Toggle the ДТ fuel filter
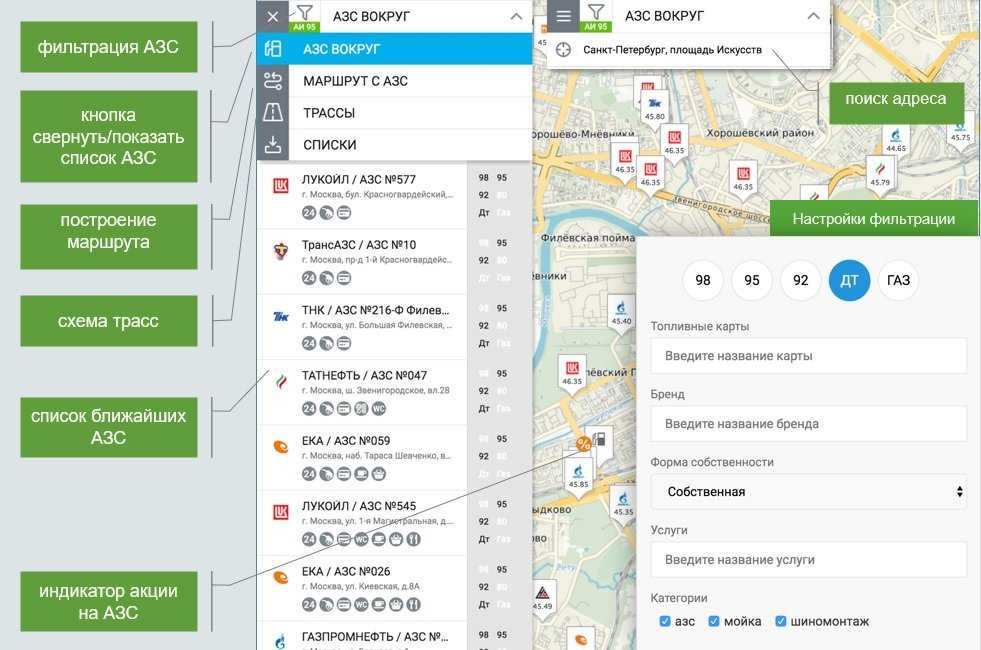Viewport: 981px width, 650px height. pyautogui.click(x=849, y=280)
